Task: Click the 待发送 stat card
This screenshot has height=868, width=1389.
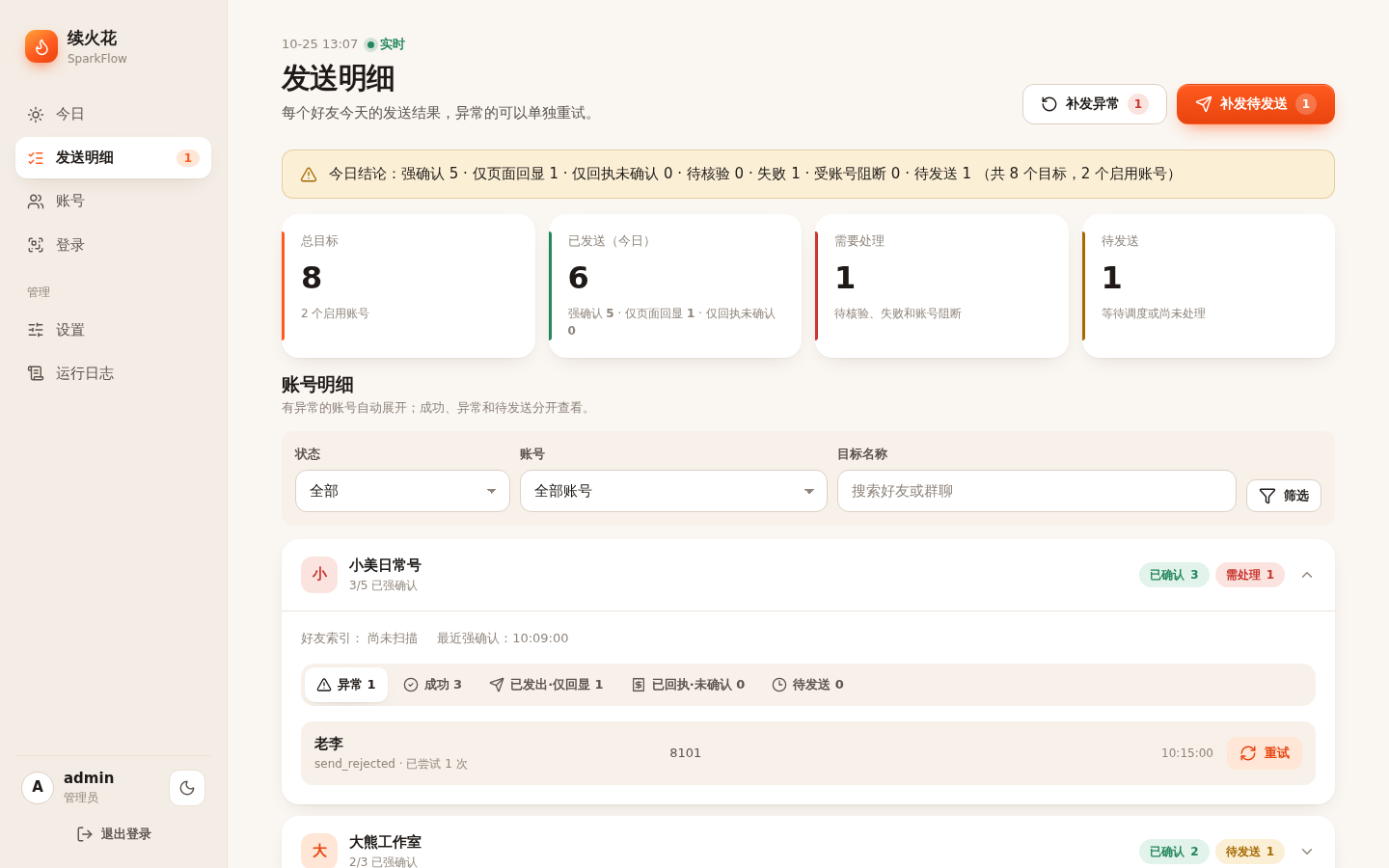Action: (1209, 286)
